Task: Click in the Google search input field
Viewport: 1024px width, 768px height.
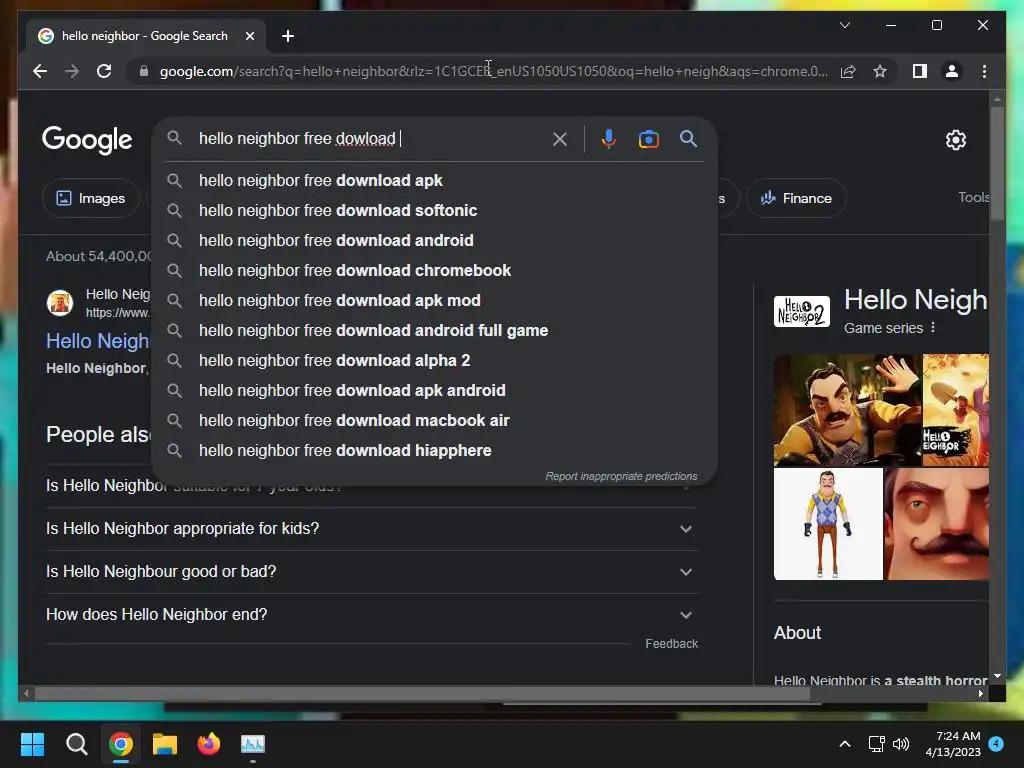Action: click(369, 138)
